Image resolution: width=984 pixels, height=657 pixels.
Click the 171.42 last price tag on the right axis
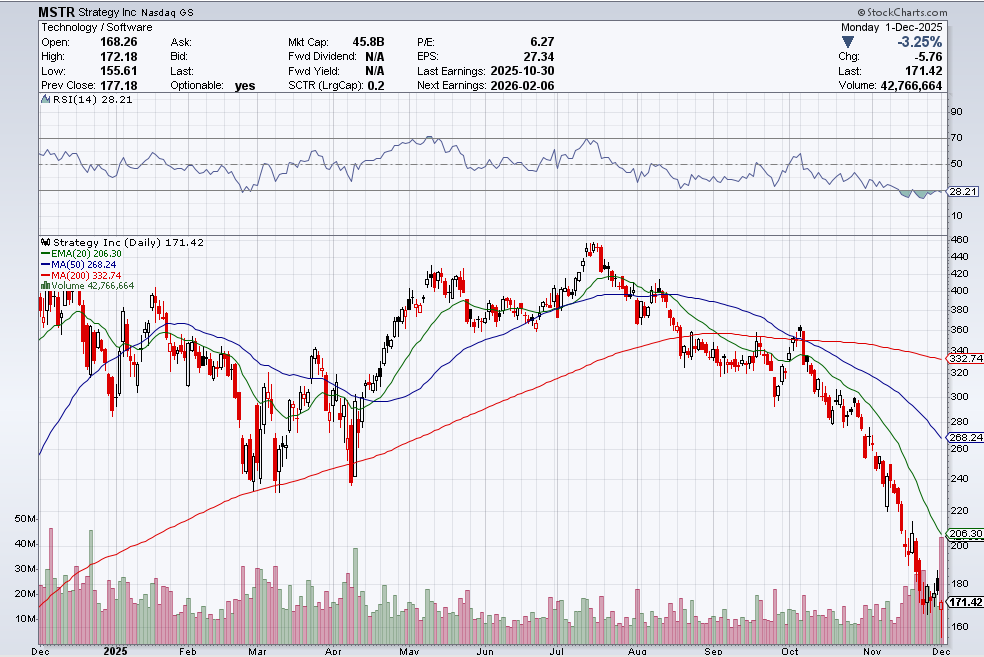coord(965,602)
